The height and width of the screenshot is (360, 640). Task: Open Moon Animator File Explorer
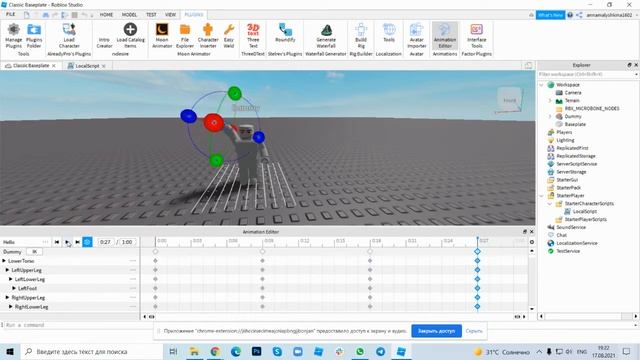click(185, 36)
